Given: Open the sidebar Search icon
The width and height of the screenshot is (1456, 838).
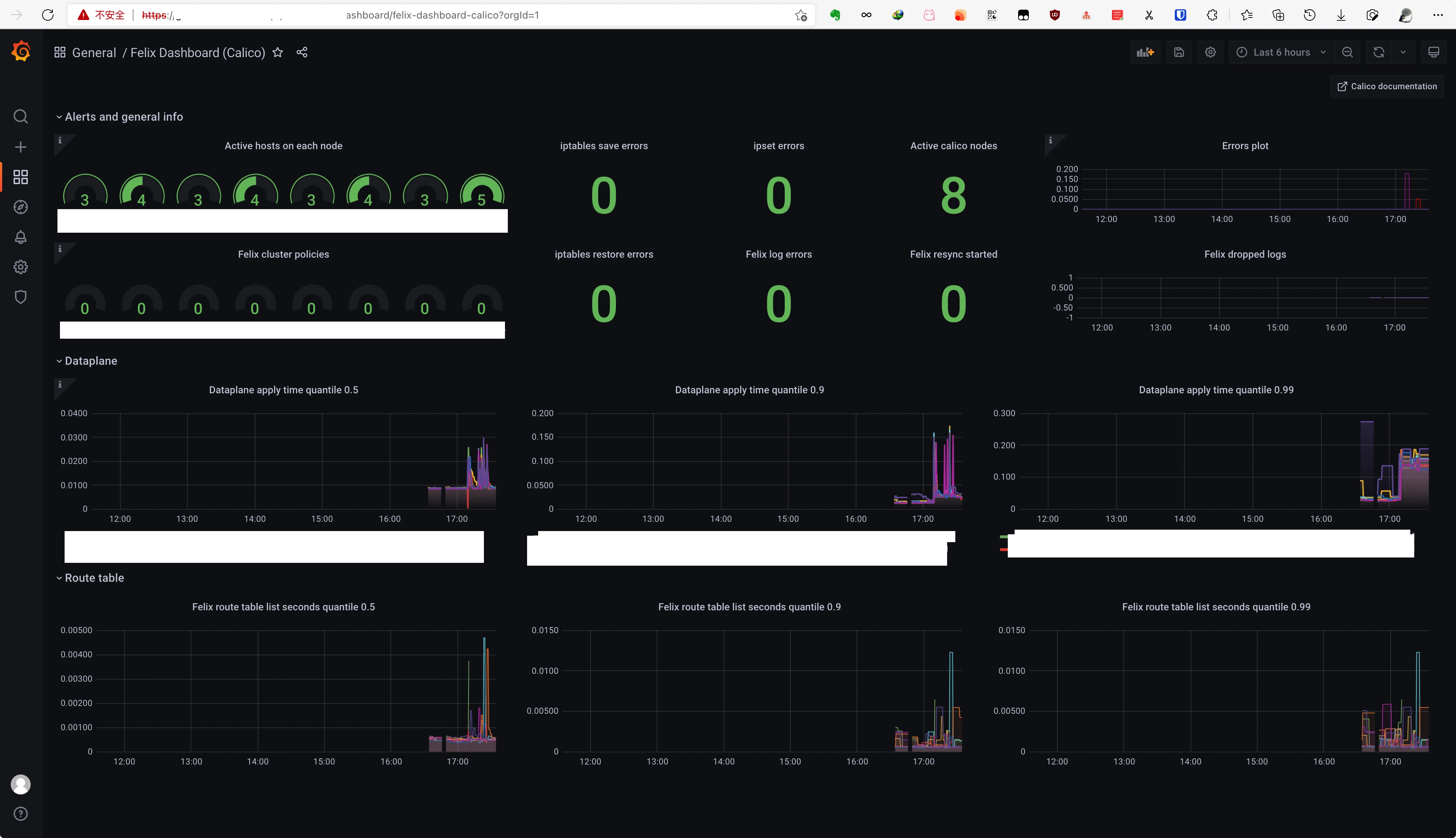Looking at the screenshot, I should tap(21, 117).
